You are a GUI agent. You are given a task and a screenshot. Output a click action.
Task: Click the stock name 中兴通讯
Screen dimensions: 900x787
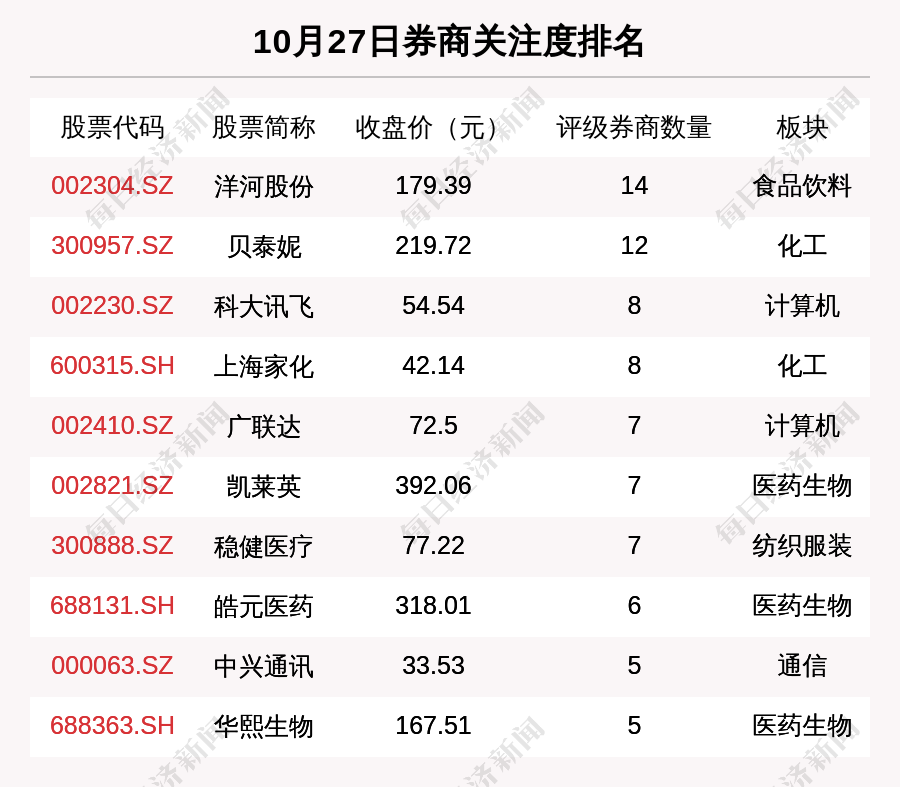pos(263,666)
